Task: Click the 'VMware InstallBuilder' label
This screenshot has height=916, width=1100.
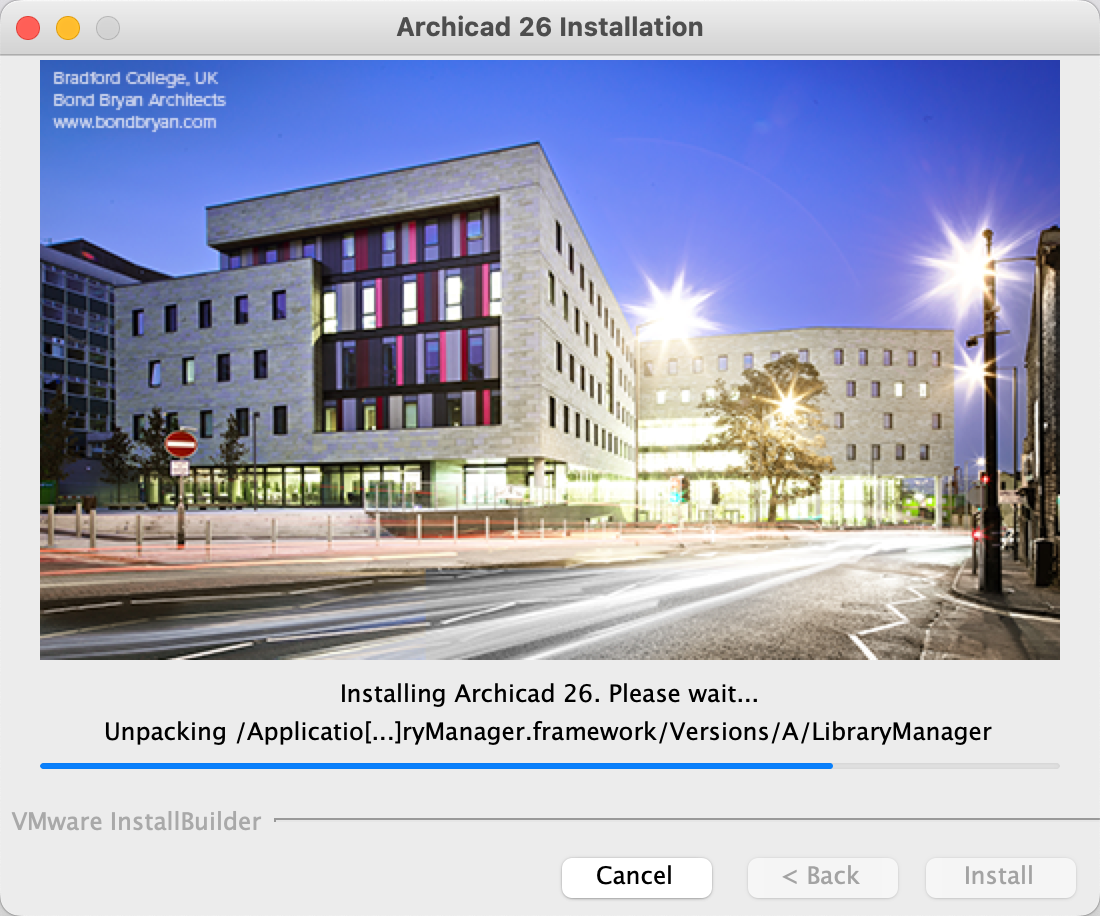Action: click(137, 821)
